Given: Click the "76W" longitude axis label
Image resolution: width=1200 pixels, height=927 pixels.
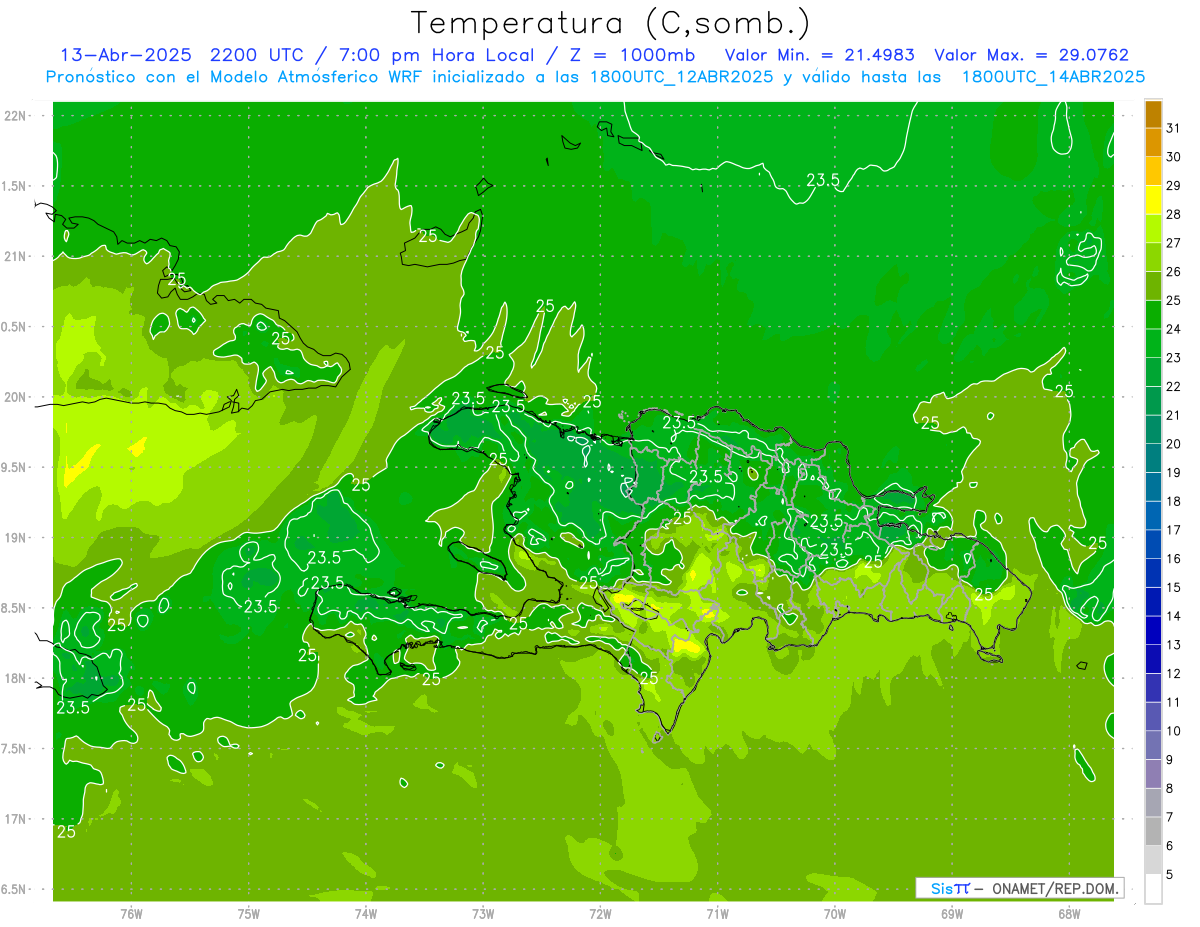Looking at the screenshot, I should (131, 914).
